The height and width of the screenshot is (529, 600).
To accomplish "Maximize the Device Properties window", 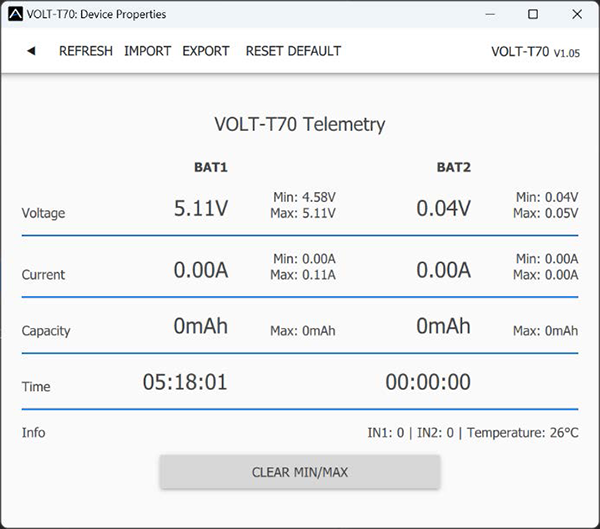I will tap(533, 14).
